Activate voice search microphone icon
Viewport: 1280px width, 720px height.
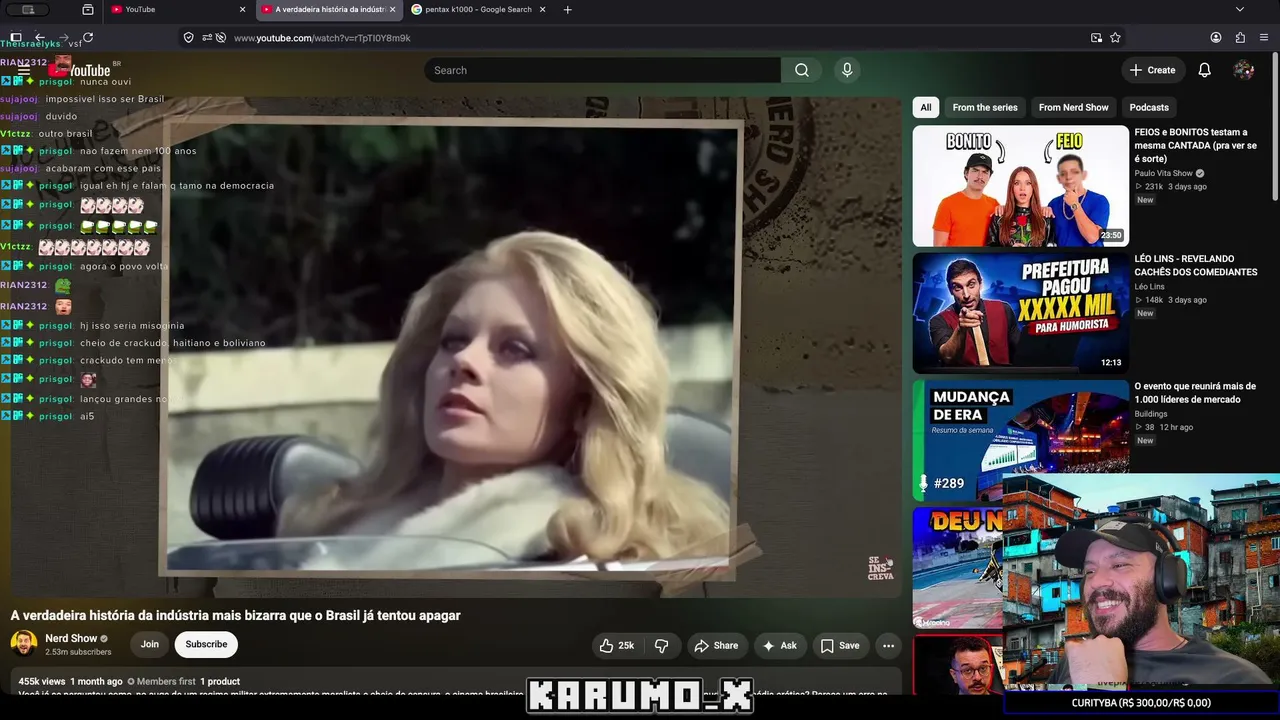point(847,70)
